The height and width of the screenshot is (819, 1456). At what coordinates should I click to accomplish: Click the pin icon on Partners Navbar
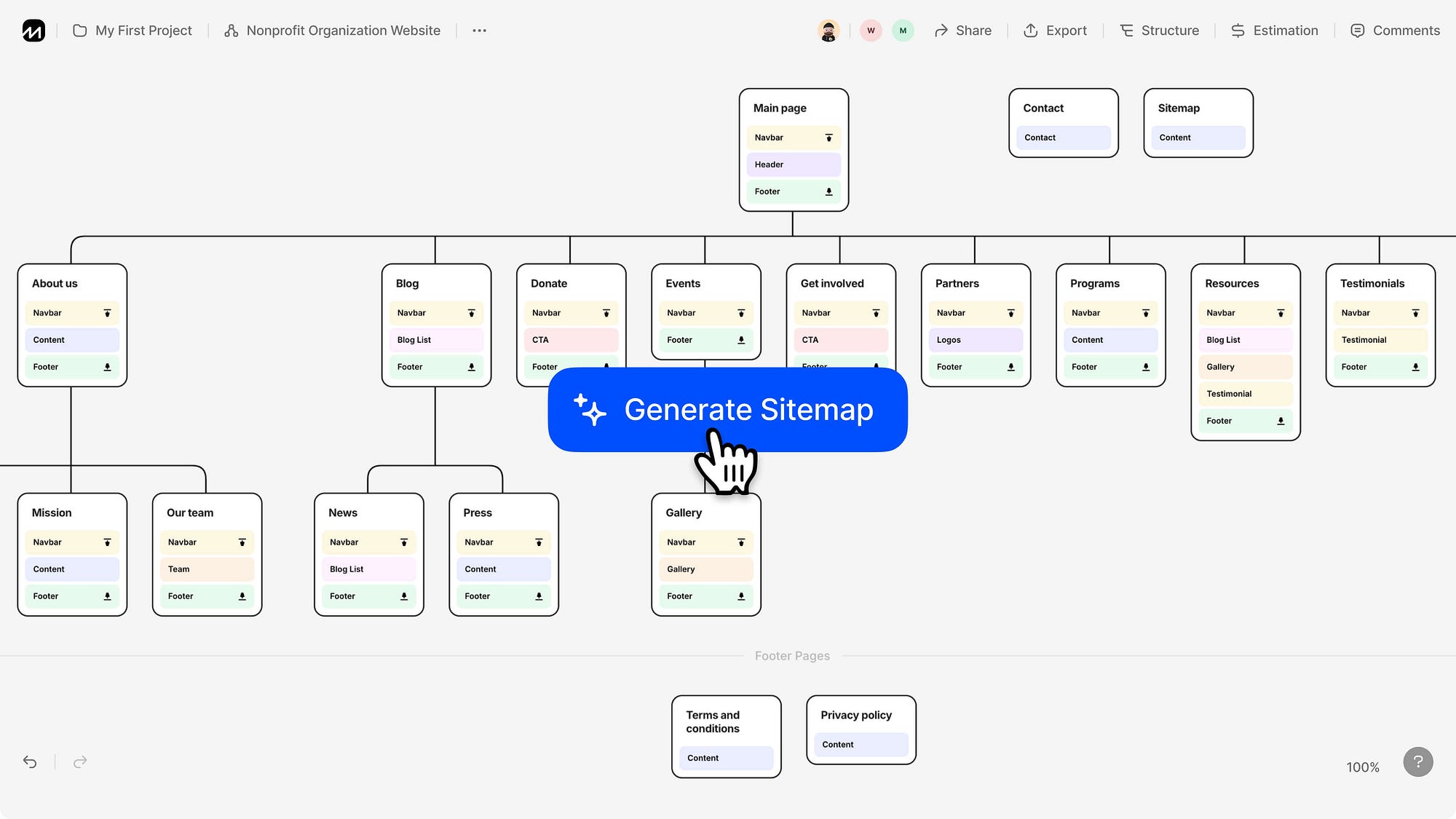[1010, 313]
